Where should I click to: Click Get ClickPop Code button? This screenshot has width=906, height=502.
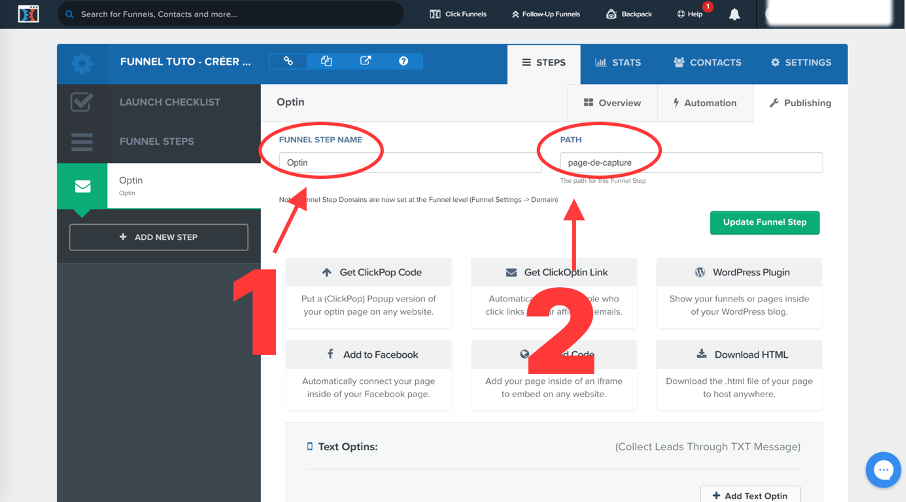tap(369, 273)
